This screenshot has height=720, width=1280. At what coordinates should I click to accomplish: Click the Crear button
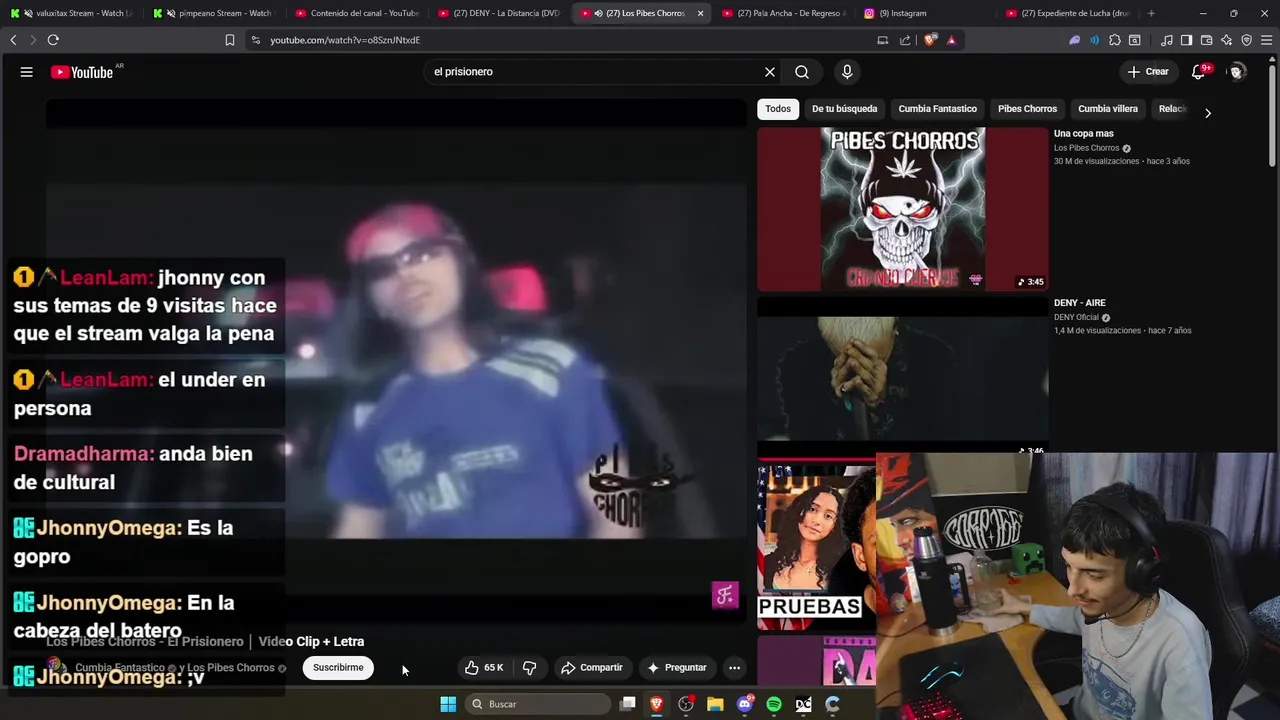1148,72
